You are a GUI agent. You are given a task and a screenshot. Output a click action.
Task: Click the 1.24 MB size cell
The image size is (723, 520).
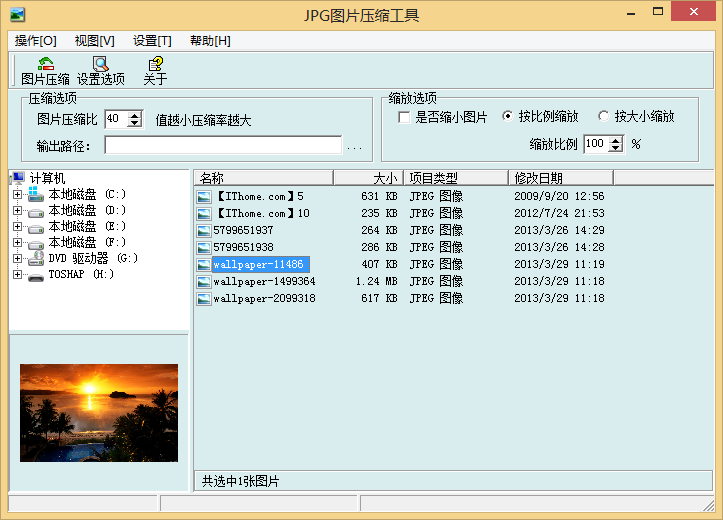point(376,281)
